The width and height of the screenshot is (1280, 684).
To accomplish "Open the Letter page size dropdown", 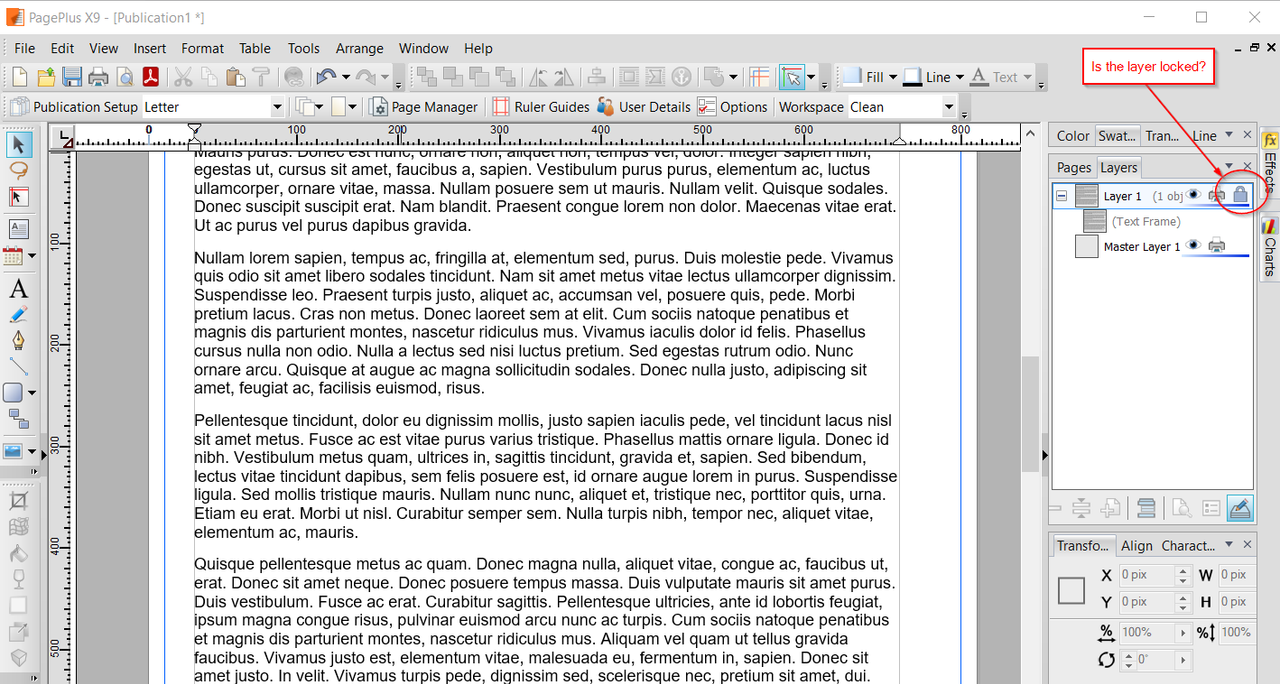I will pos(277,107).
